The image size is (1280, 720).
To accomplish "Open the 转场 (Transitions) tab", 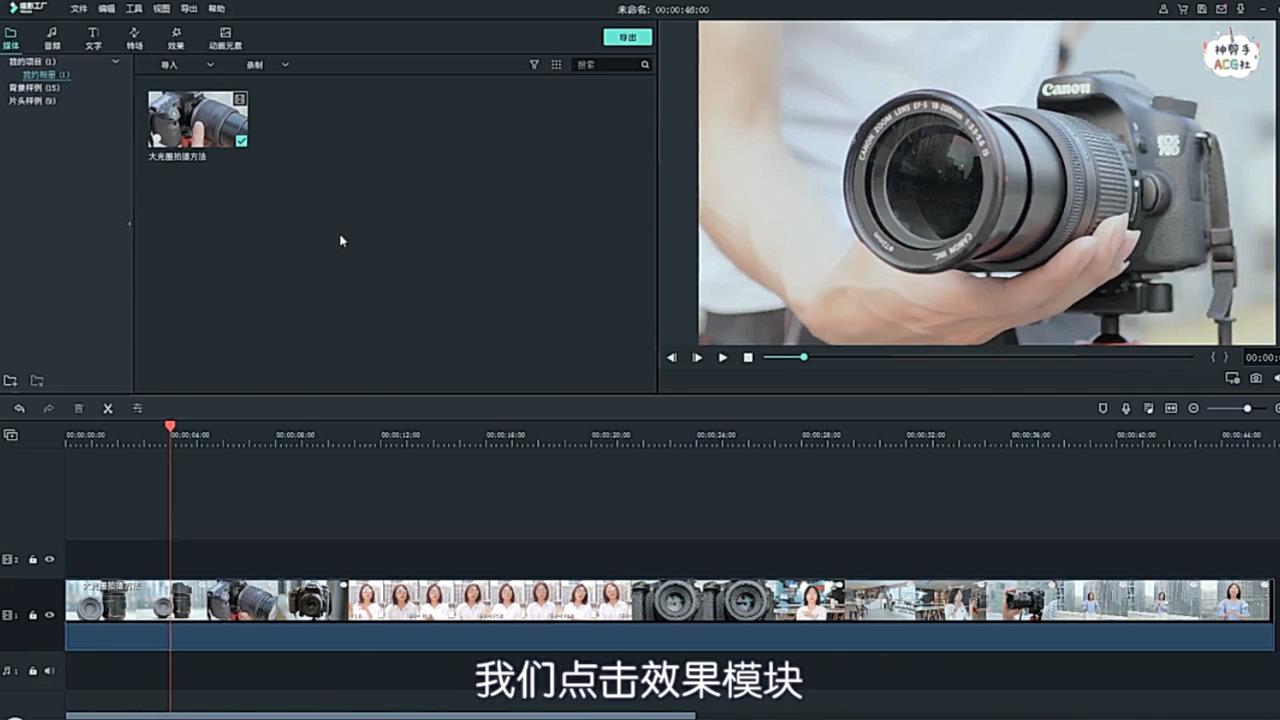I will point(134,38).
